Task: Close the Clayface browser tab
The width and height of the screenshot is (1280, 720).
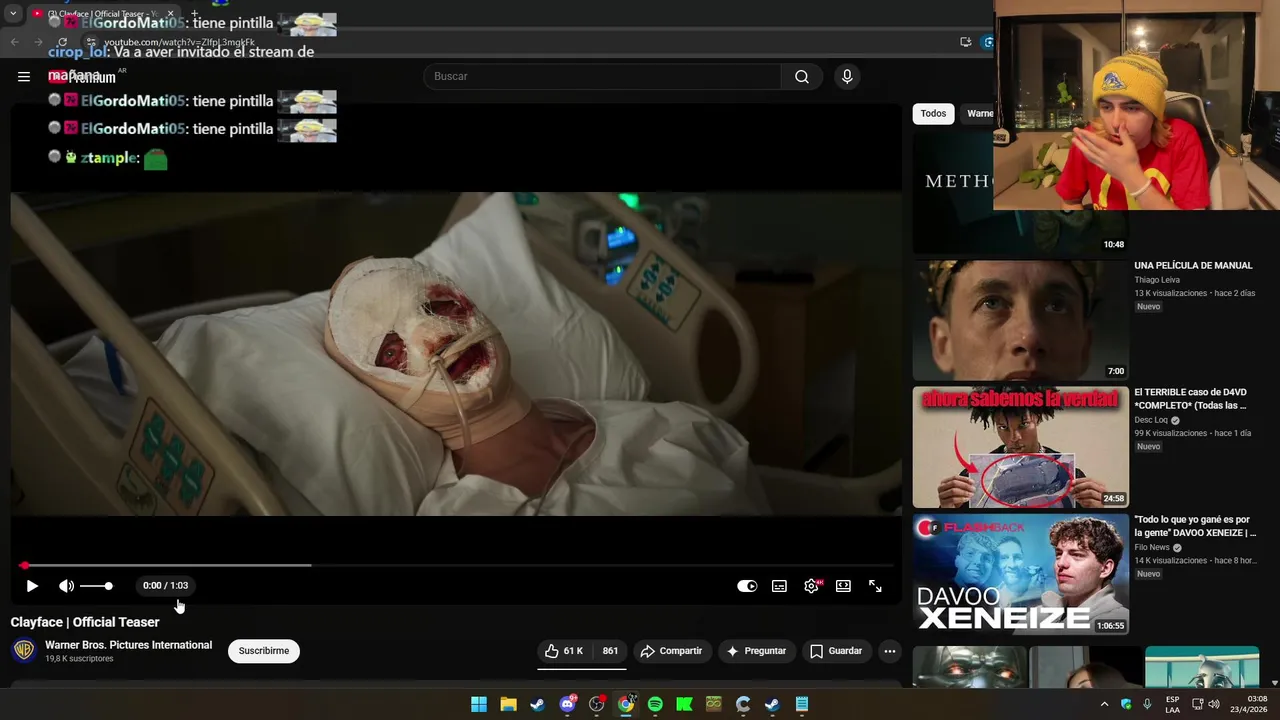Action: (x=170, y=14)
